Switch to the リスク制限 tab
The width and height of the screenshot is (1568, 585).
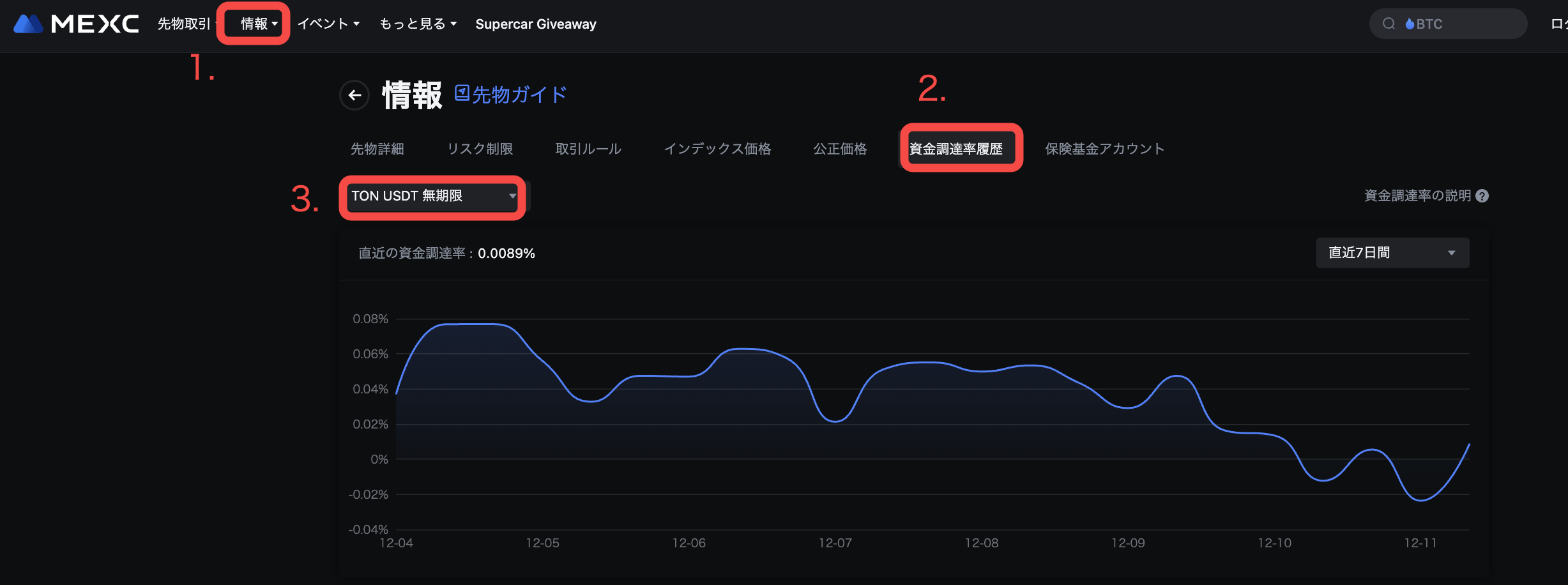pos(480,149)
